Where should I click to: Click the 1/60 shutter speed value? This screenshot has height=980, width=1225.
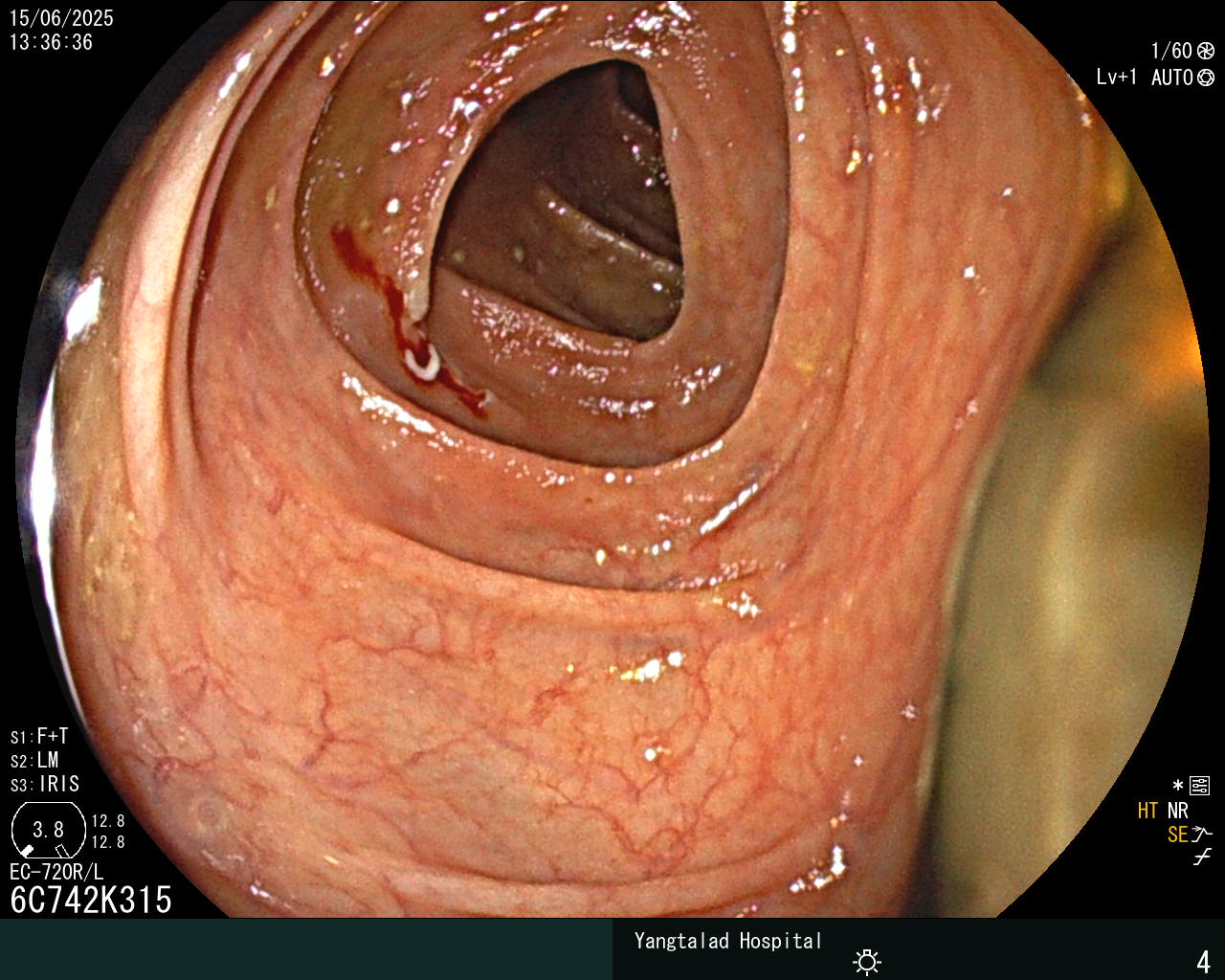(1171, 52)
